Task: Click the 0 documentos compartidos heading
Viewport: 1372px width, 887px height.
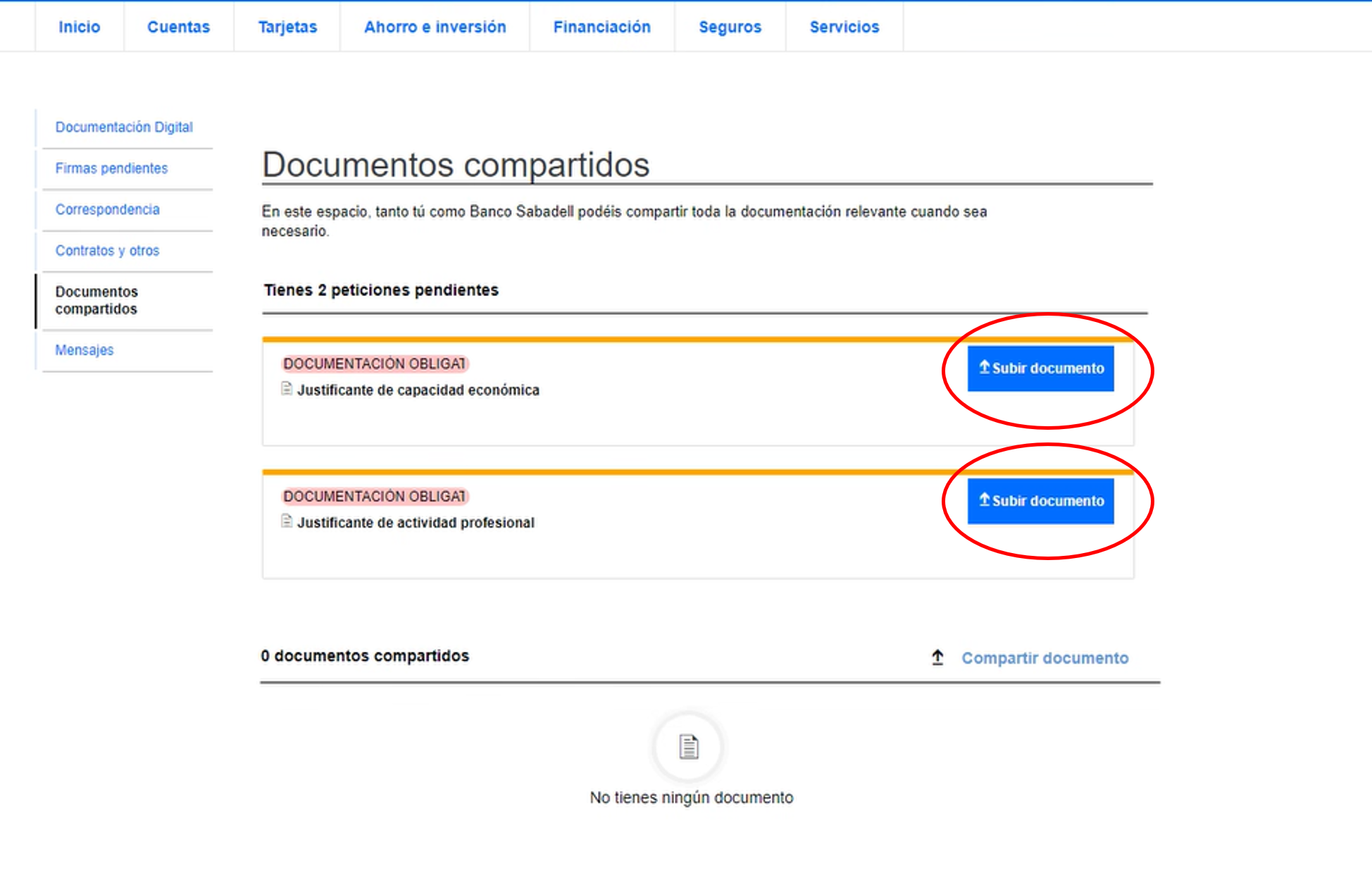Action: coord(365,656)
